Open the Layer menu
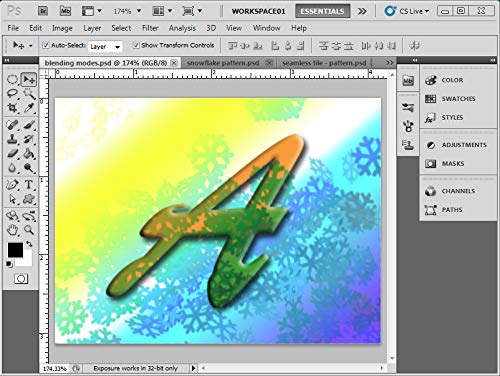 point(92,28)
